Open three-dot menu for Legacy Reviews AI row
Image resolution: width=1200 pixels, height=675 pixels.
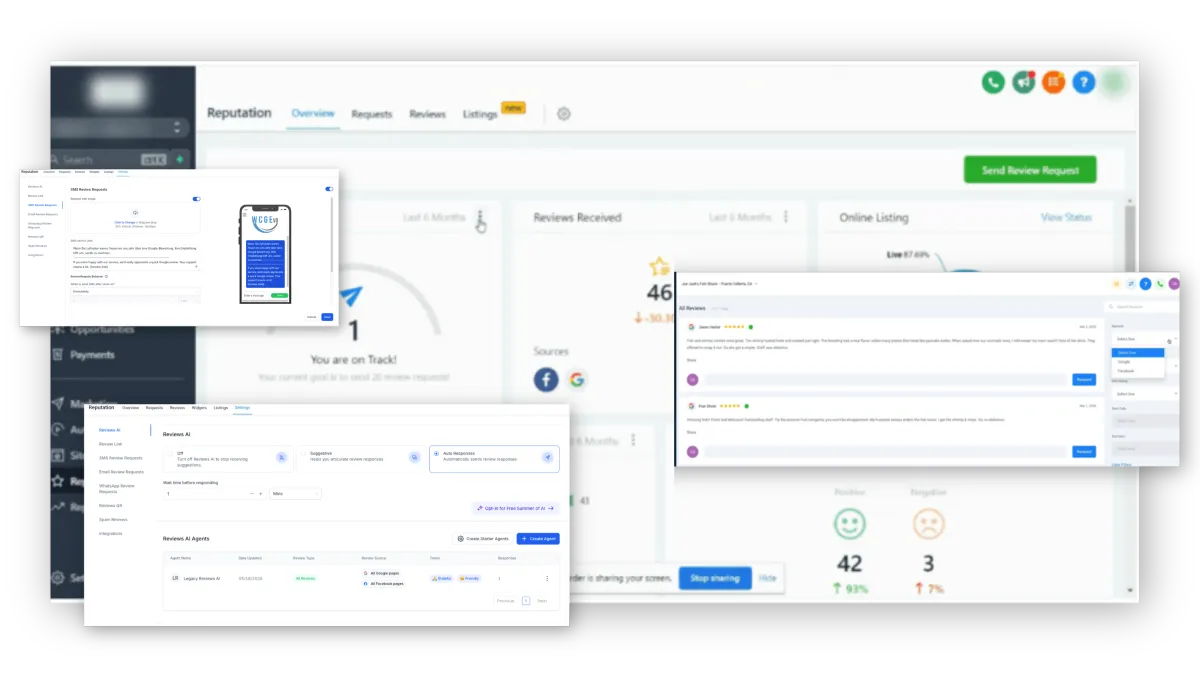[x=547, y=578]
